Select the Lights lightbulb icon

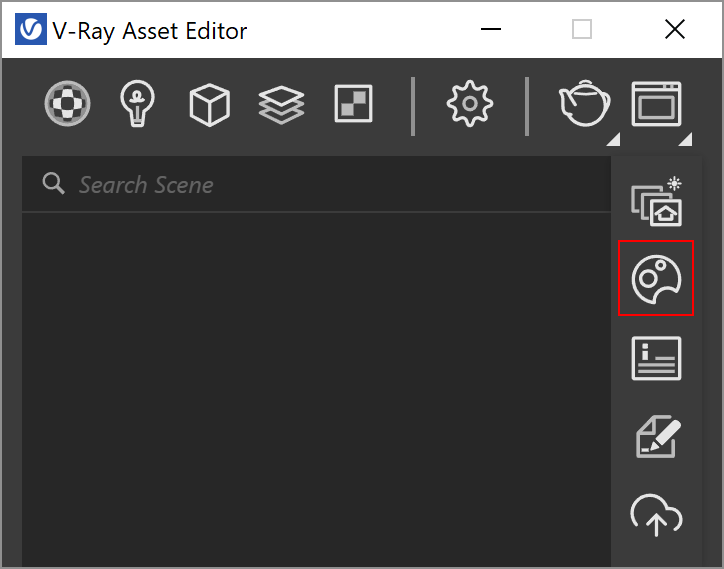(137, 103)
